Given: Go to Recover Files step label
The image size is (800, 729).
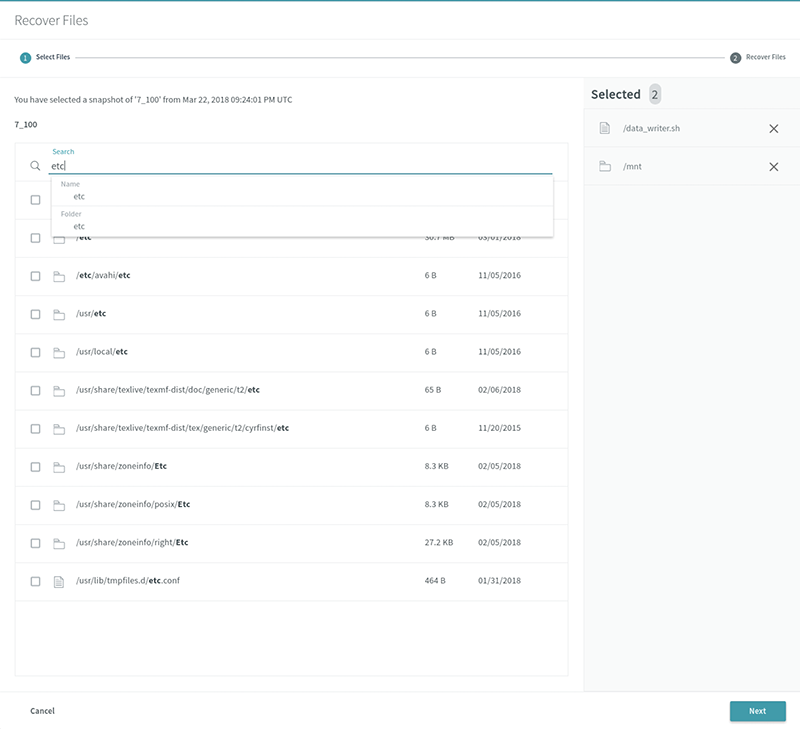Looking at the screenshot, I should point(765,57).
